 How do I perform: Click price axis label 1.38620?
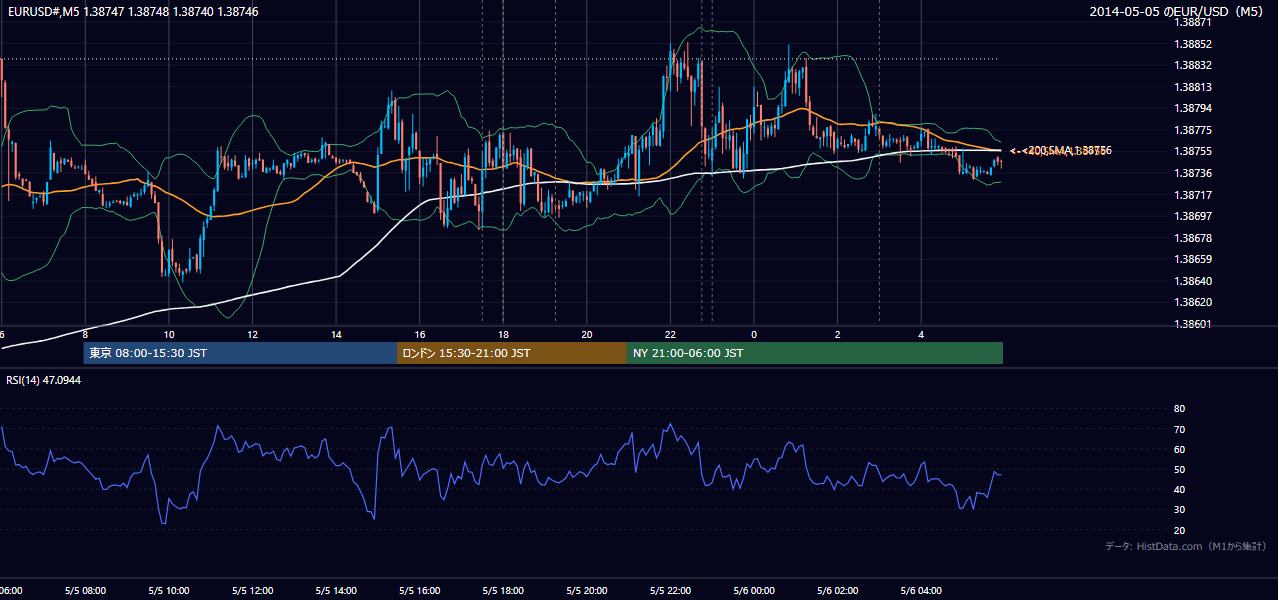click(1192, 302)
